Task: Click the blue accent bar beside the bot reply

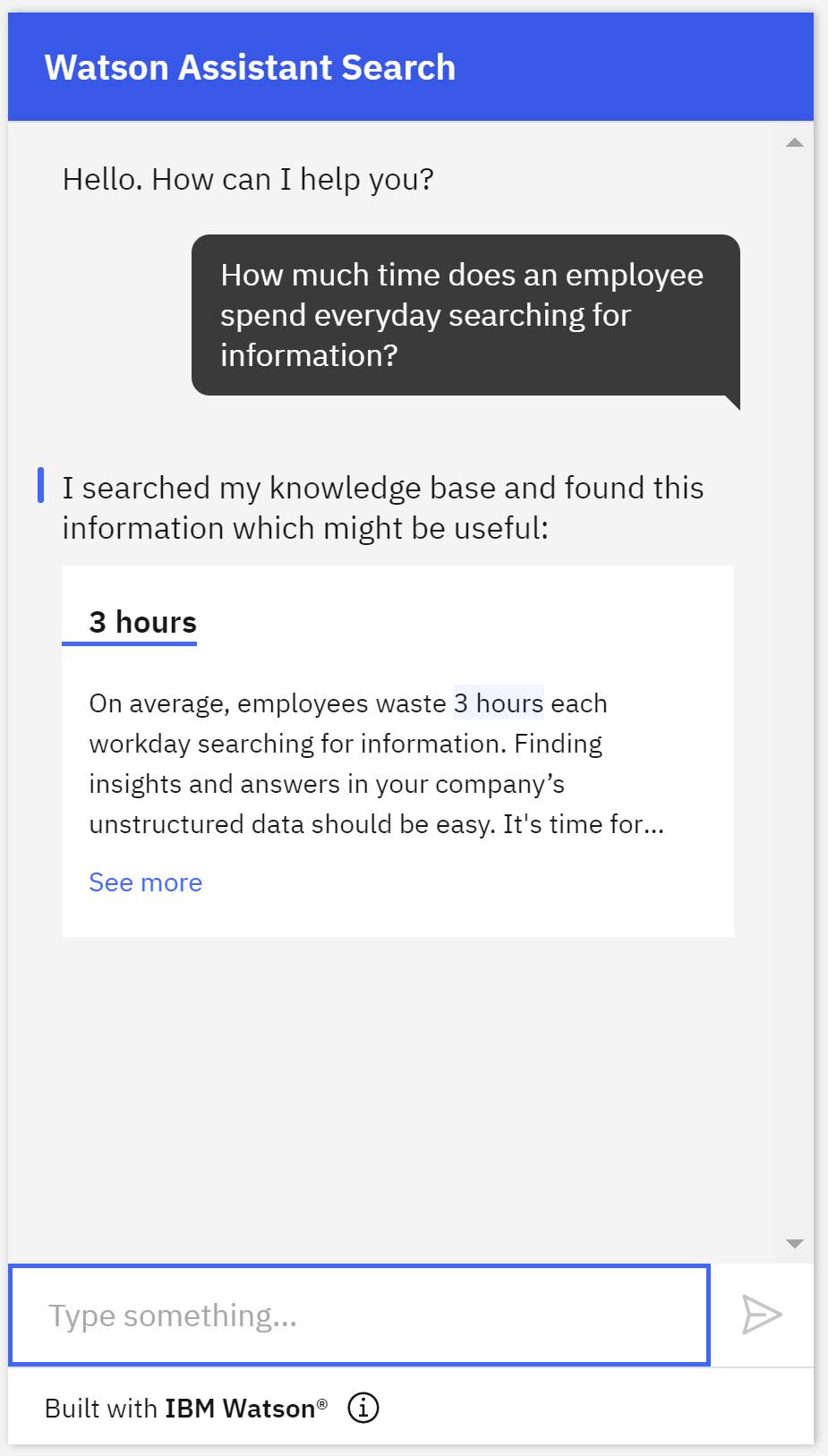Action: [x=42, y=484]
